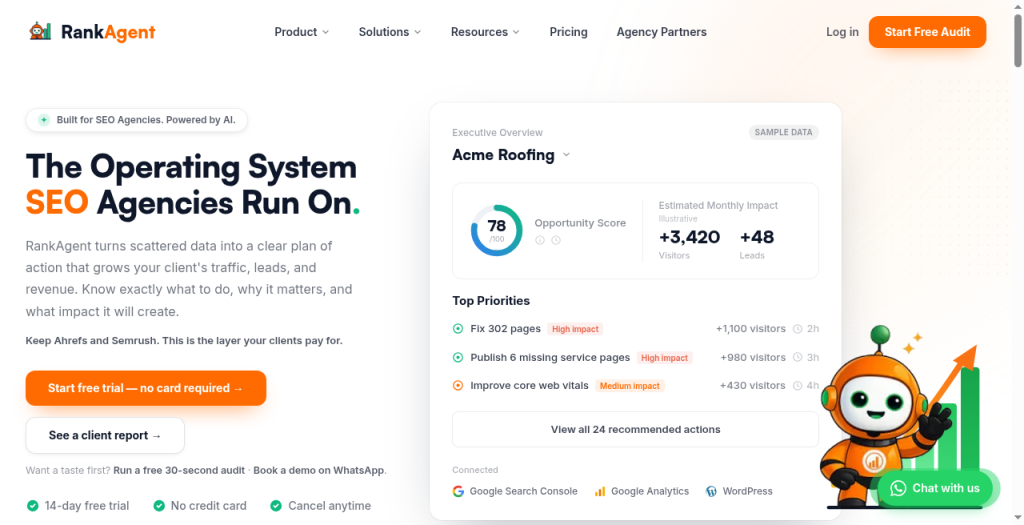The height and width of the screenshot is (525, 1024).
Task: Click the WordPress connected icon
Action: click(711, 491)
